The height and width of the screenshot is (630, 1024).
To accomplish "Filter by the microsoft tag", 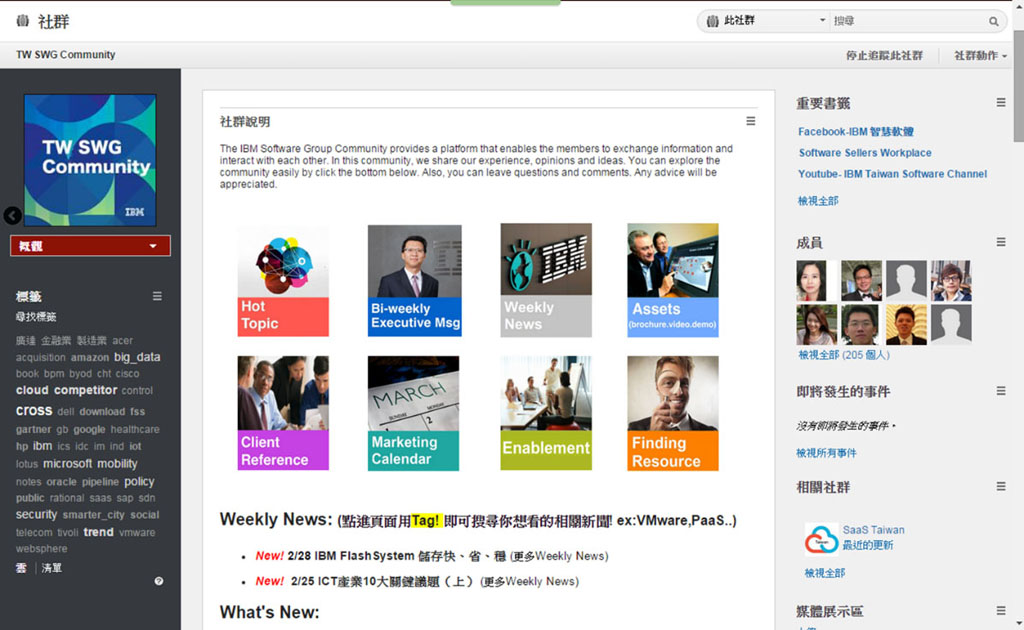I will click(67, 464).
